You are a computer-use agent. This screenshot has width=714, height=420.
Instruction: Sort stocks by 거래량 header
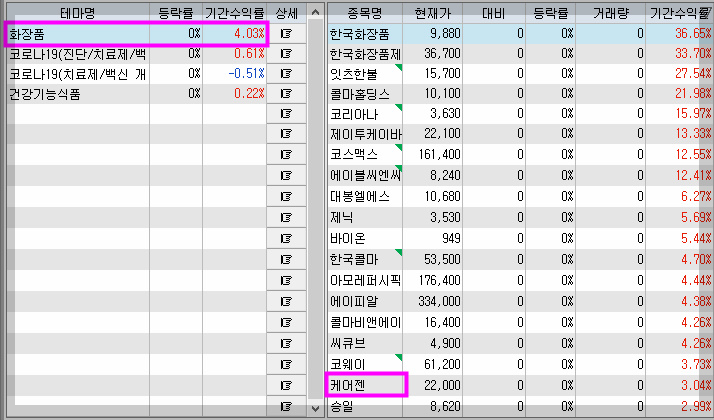pyautogui.click(x=611, y=13)
